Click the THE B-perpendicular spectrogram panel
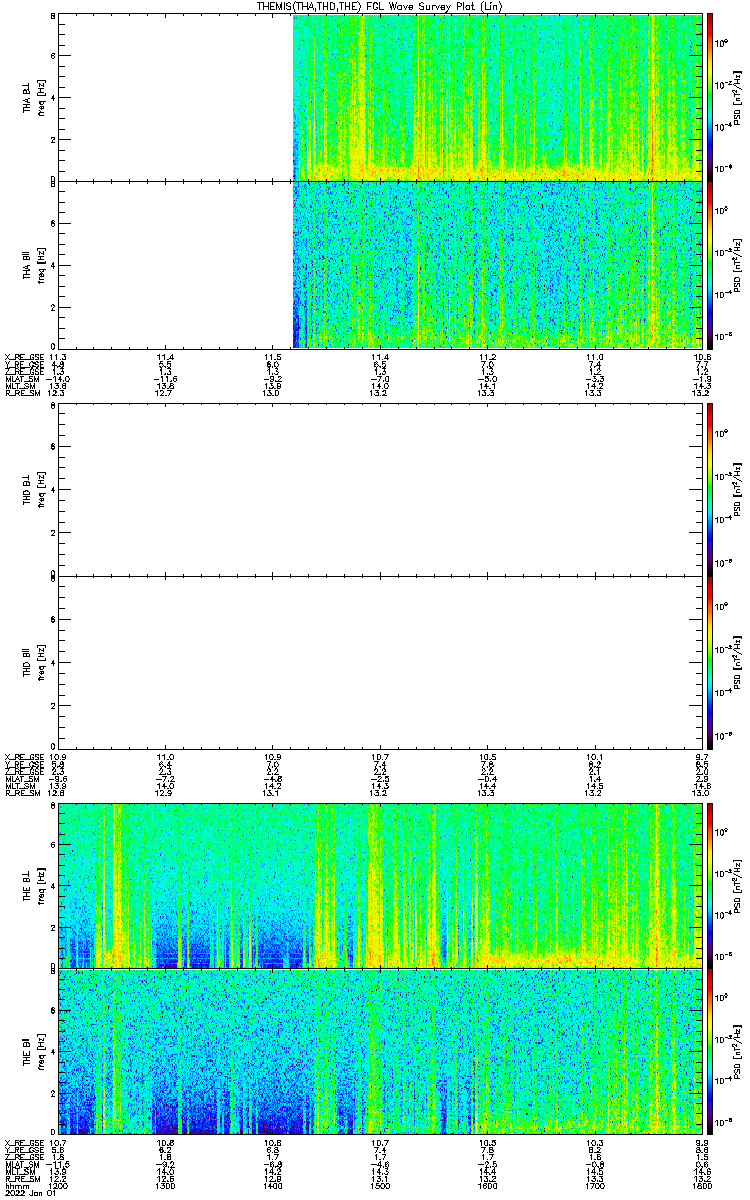 point(380,885)
